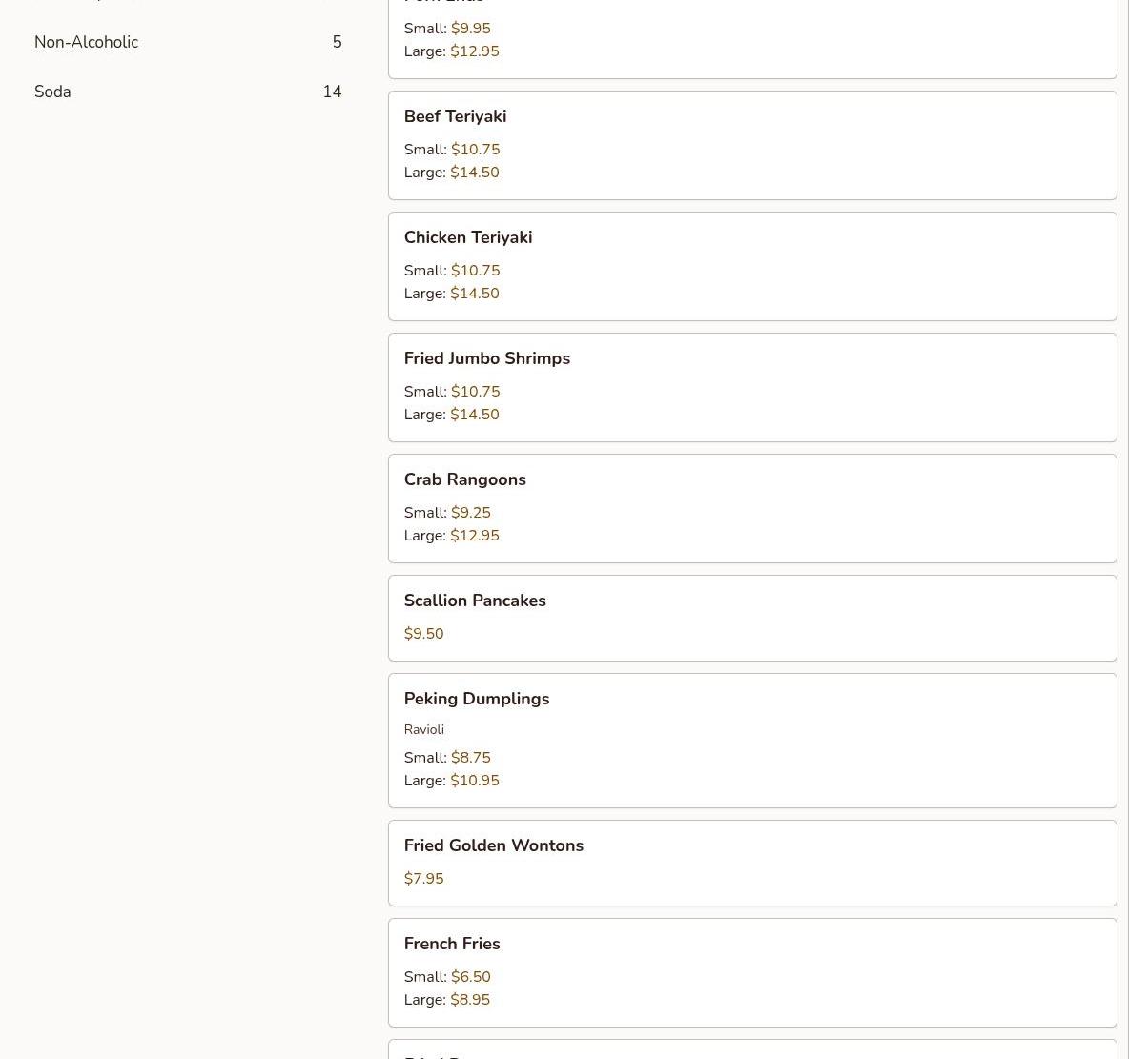The image size is (1148, 1059).
Task: Open the Chicken Teriyaki menu item
Action: (752, 266)
